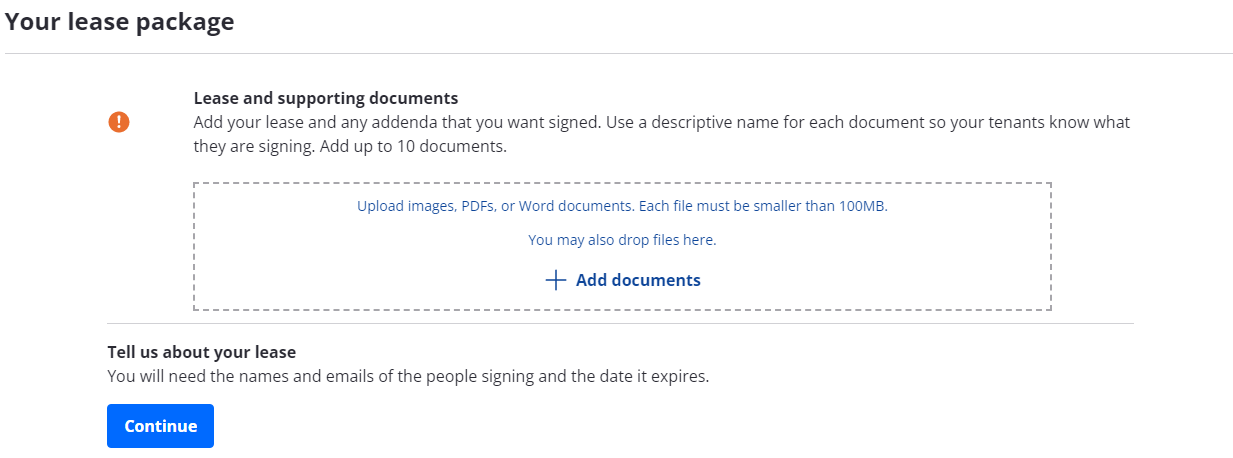This screenshot has width=1233, height=458.
Task: Click the divider line under the page title
Action: coord(619,53)
